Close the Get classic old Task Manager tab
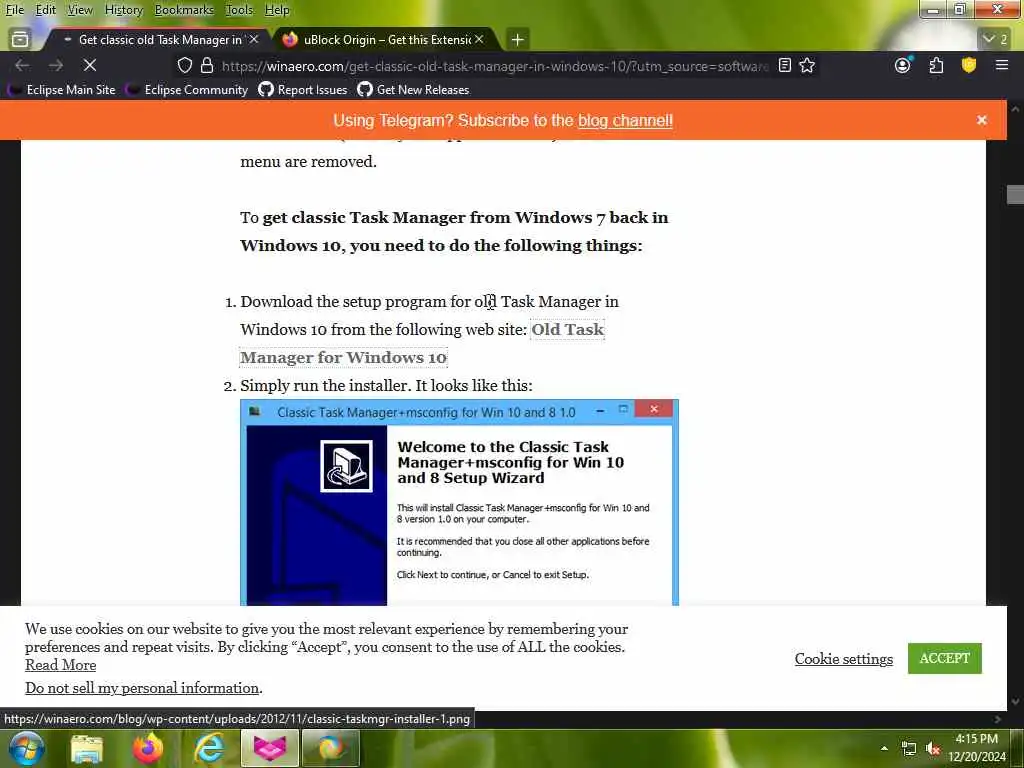Viewport: 1024px width, 768px height. click(254, 40)
